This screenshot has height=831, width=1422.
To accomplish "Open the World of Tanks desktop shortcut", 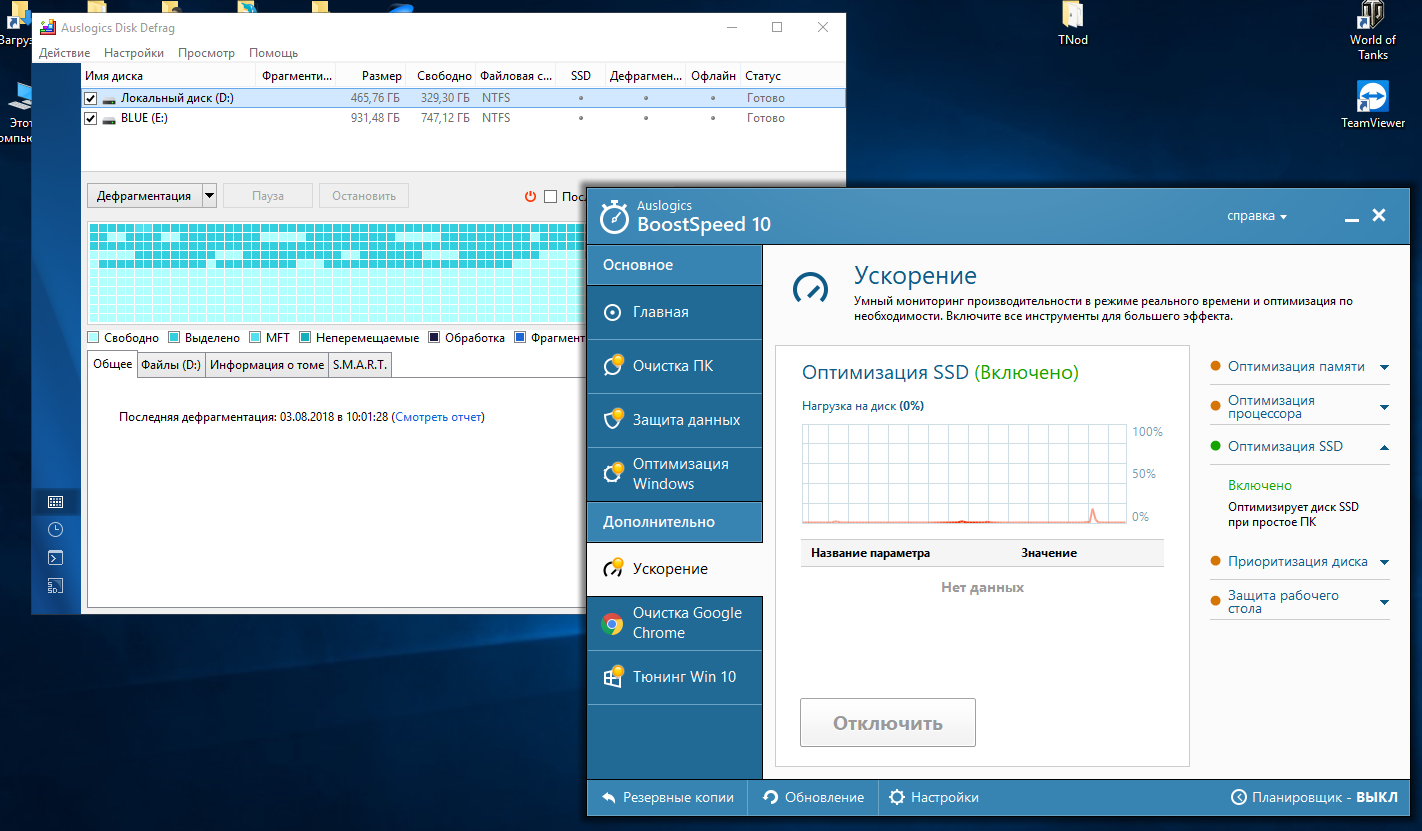I will coord(1372,32).
